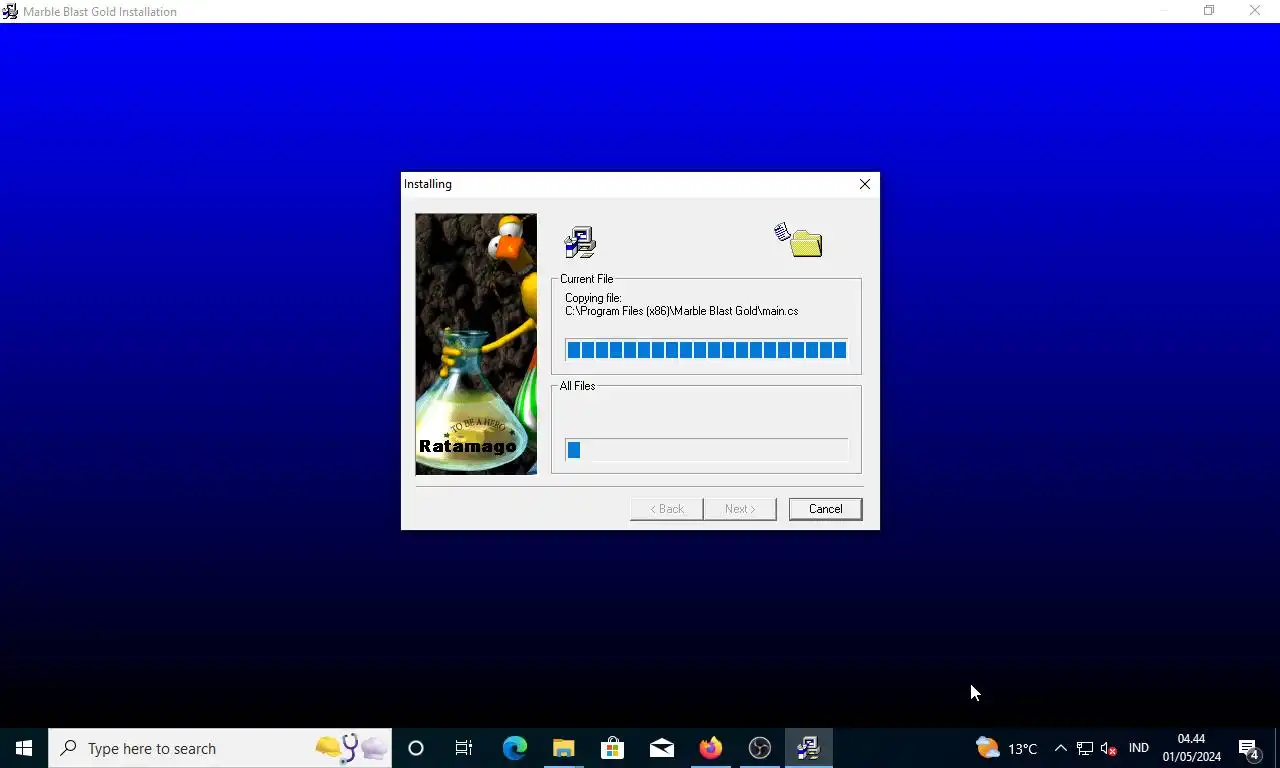Screen dimensions: 1280x768
Task: Click the main.cs file path text
Action: point(682,311)
